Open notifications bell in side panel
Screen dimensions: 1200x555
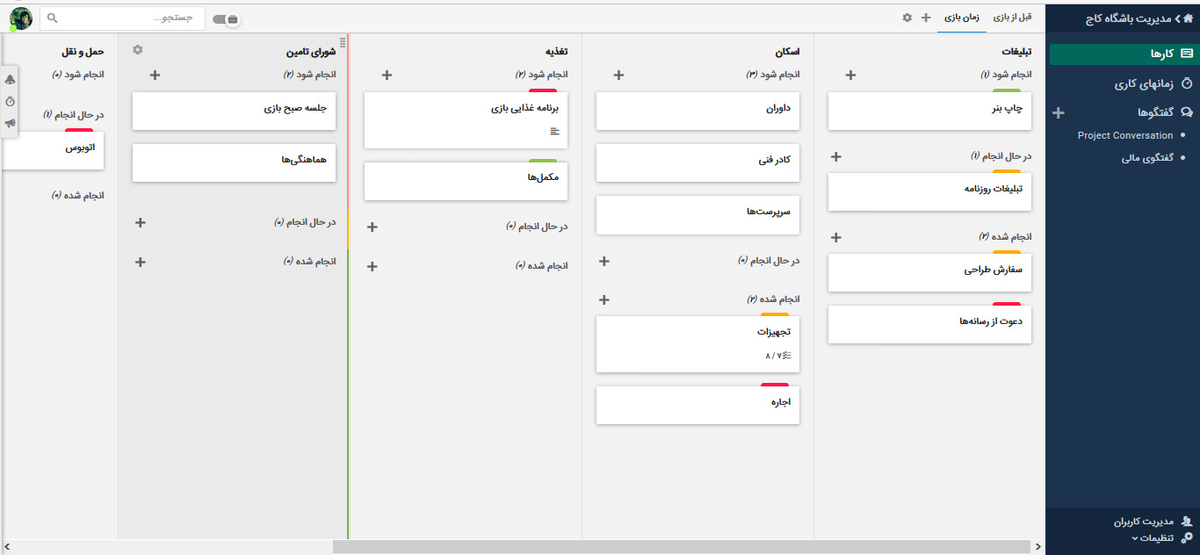pyautogui.click(x=10, y=80)
